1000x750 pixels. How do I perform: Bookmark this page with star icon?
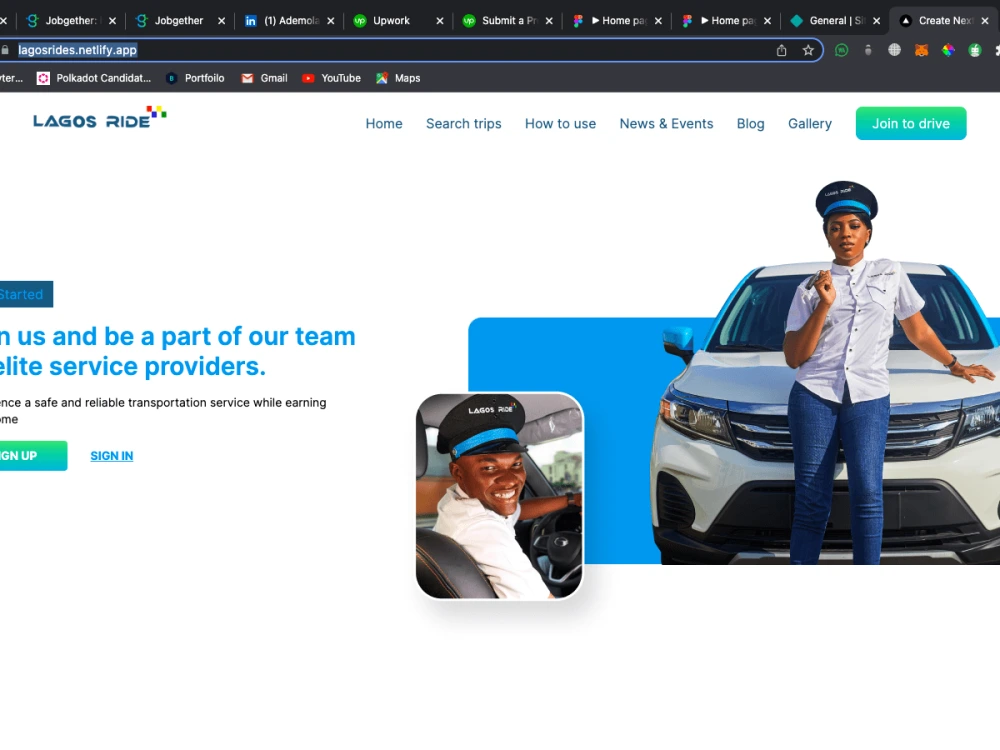coord(808,50)
